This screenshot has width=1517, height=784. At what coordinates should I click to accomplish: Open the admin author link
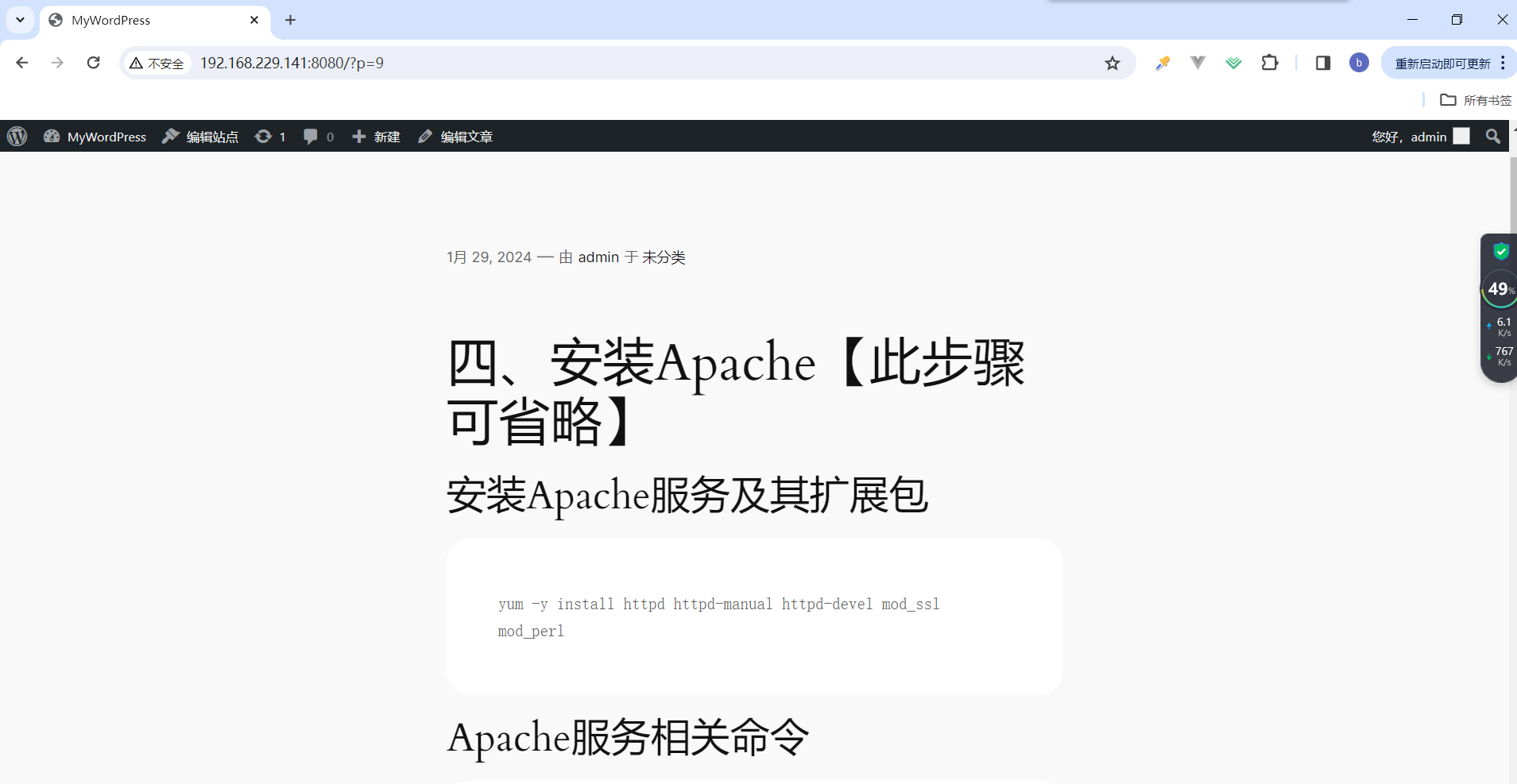pos(598,257)
